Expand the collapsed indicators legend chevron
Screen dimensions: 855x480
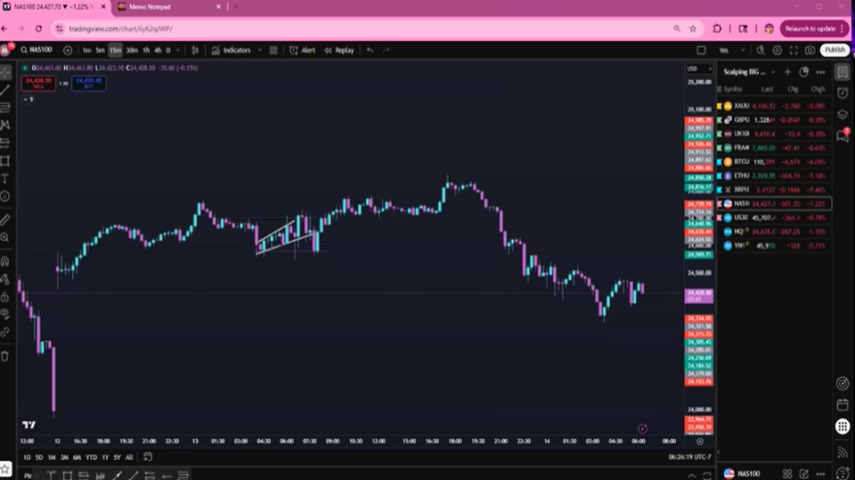point(28,99)
